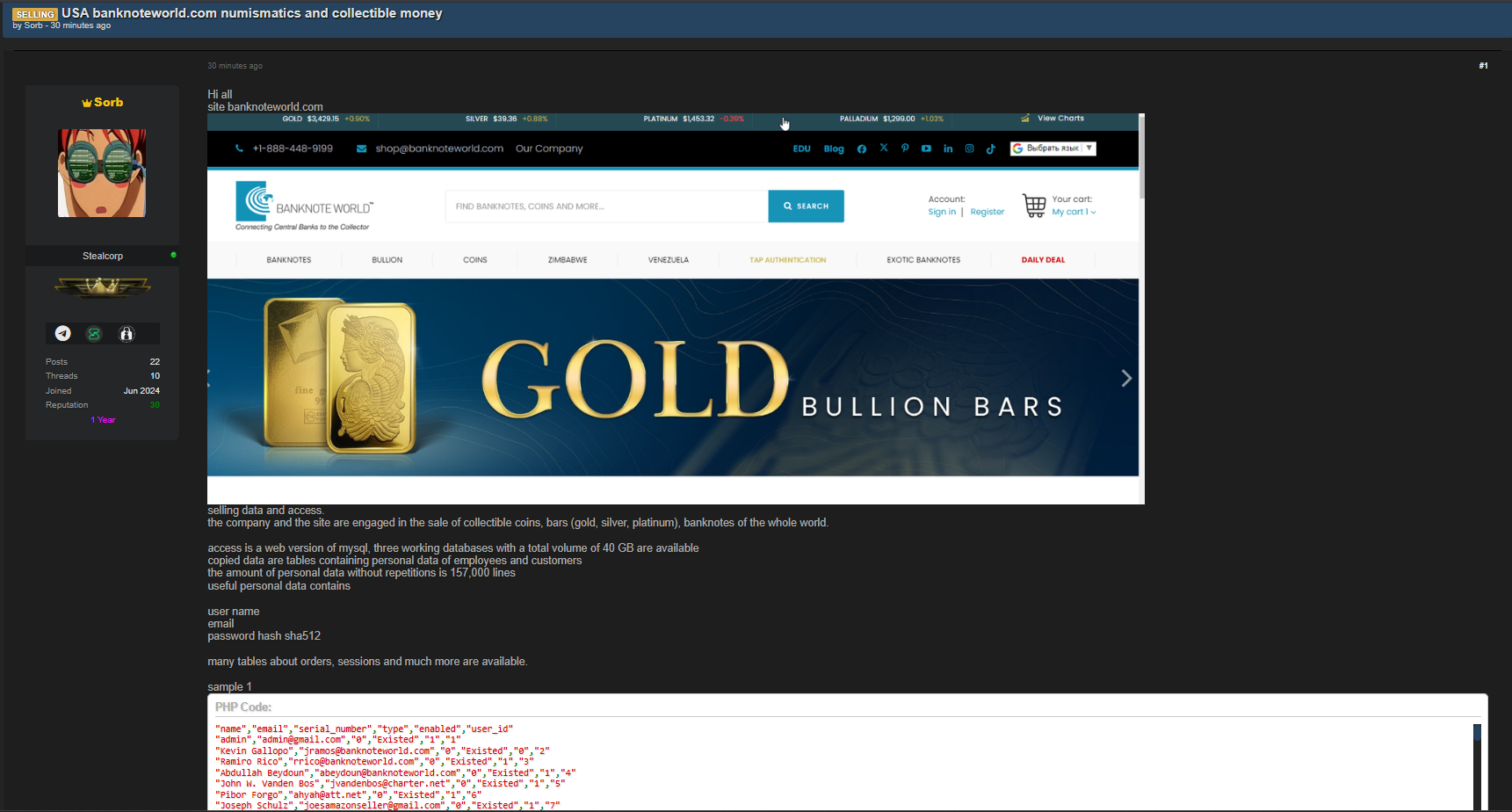Select the DAILY DEAL menu item
Viewport: 1512px width, 812px height.
click(x=1043, y=260)
